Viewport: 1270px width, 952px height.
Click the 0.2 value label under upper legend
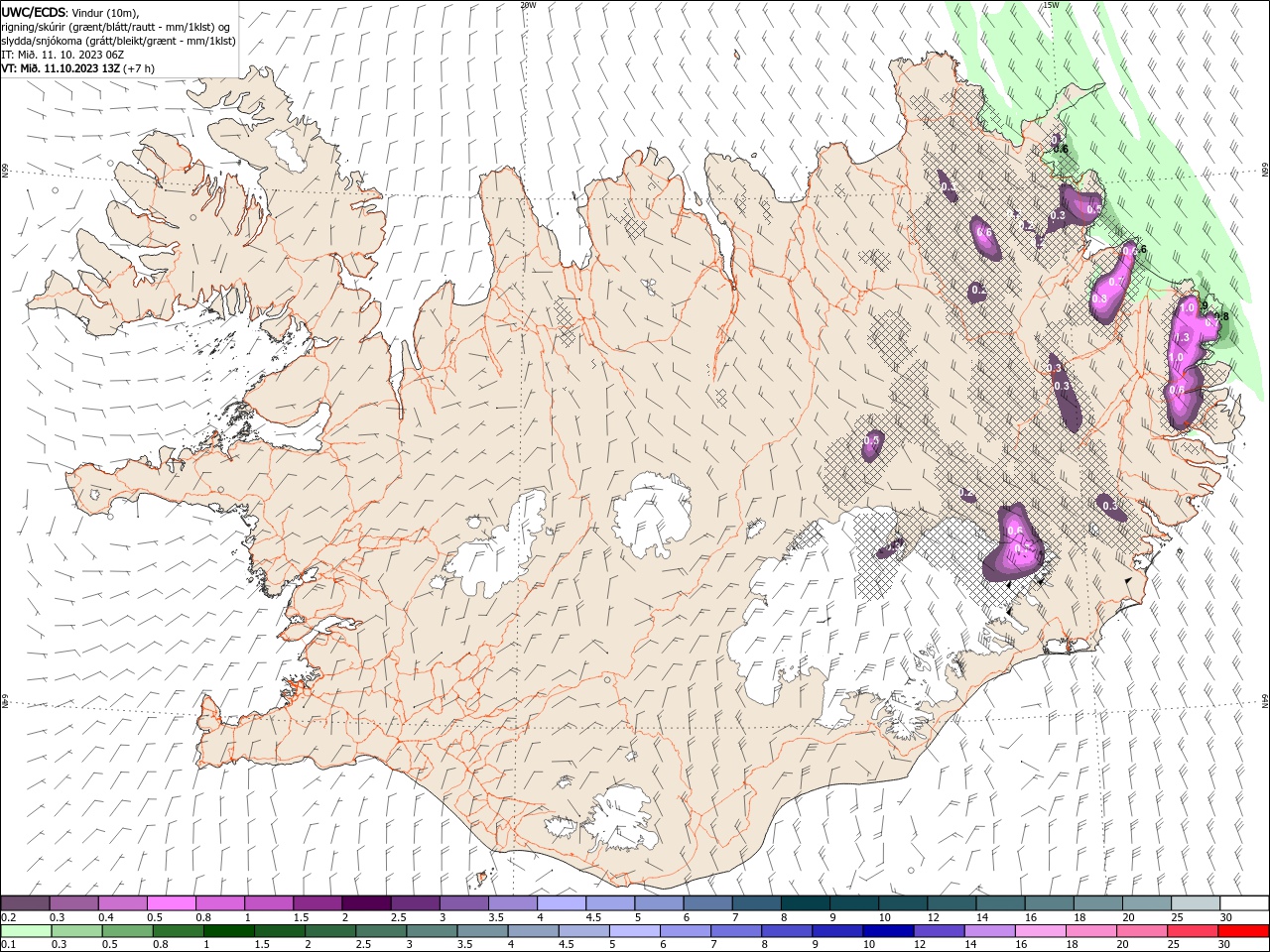9,917
